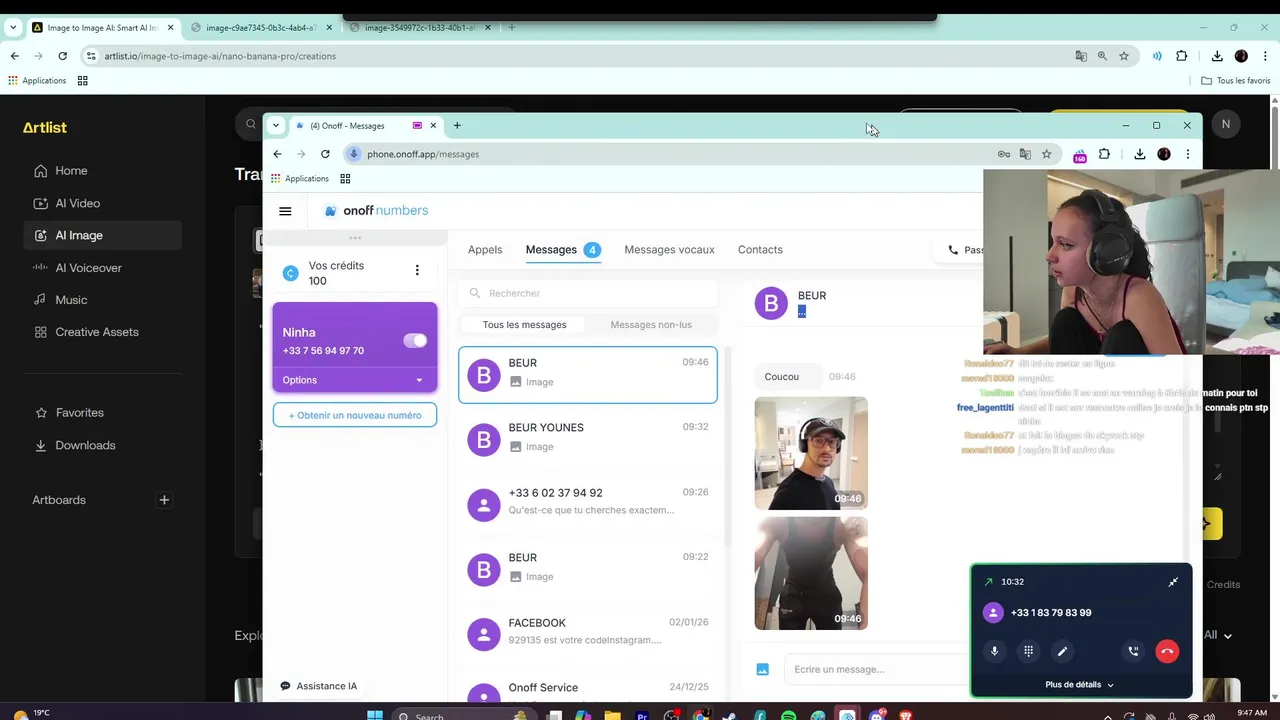
Task: Expand the Options dropdown under Ninha
Action: pyautogui.click(x=355, y=380)
